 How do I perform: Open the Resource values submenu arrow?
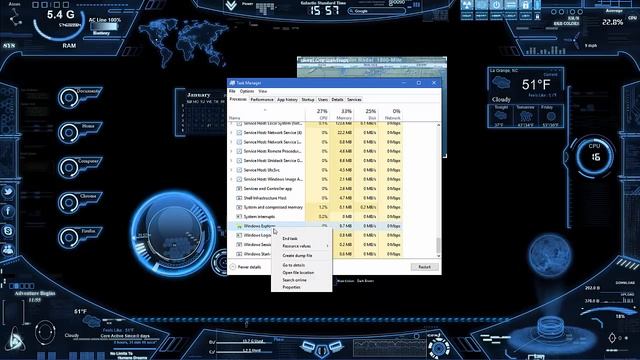[x=327, y=246]
